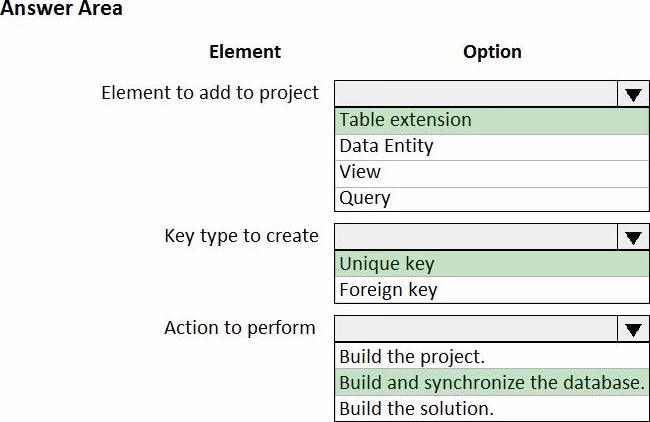Click the 'Action to perform' label

(x=240, y=328)
